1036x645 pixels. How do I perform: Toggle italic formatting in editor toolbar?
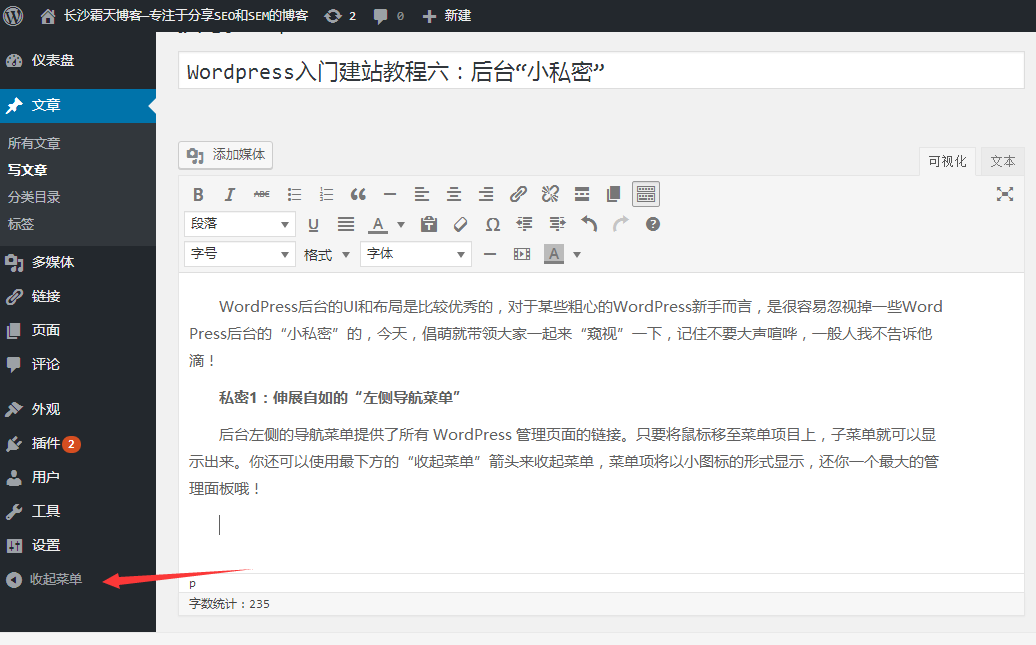(x=229, y=194)
